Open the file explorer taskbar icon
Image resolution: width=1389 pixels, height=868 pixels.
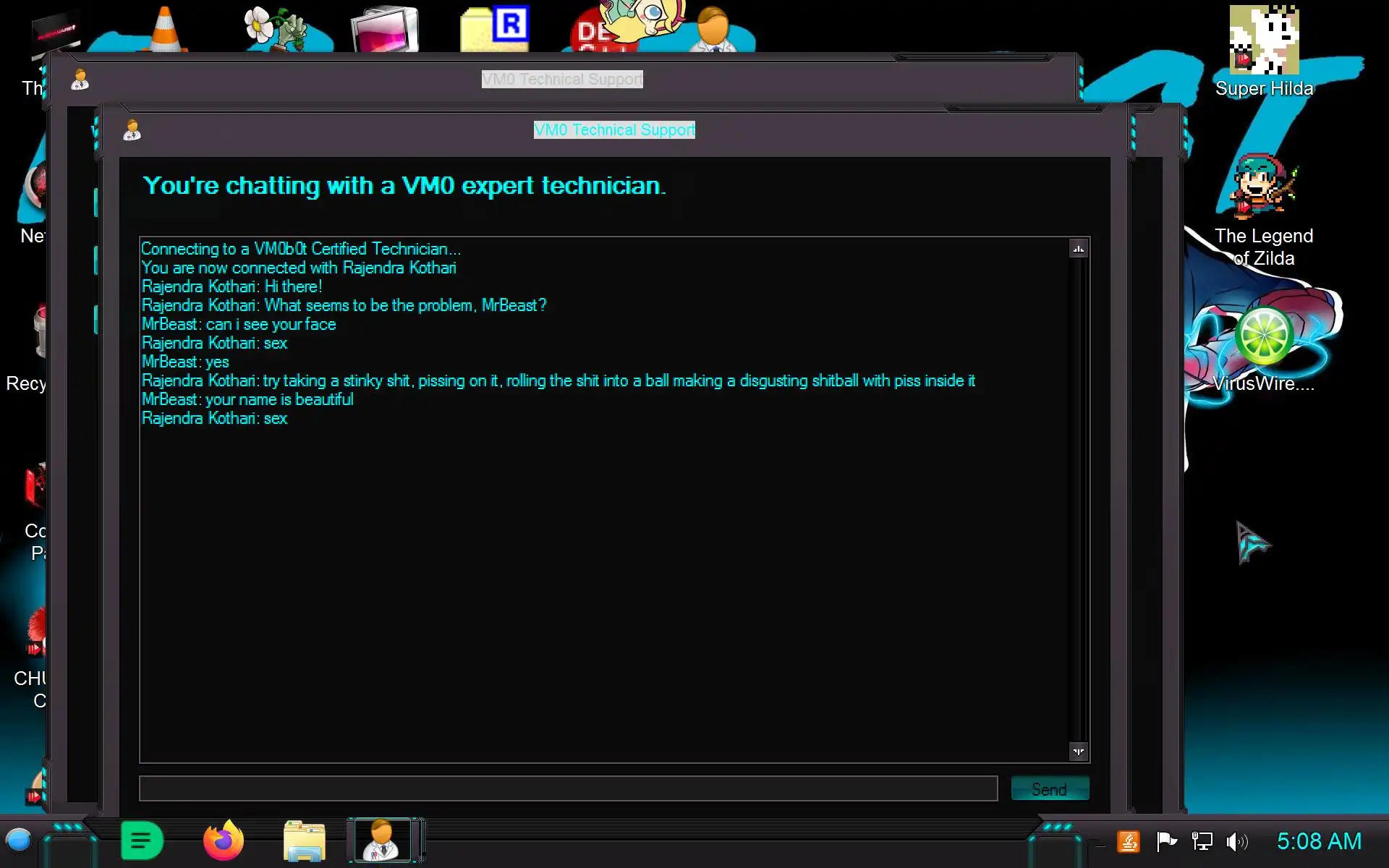coord(305,841)
